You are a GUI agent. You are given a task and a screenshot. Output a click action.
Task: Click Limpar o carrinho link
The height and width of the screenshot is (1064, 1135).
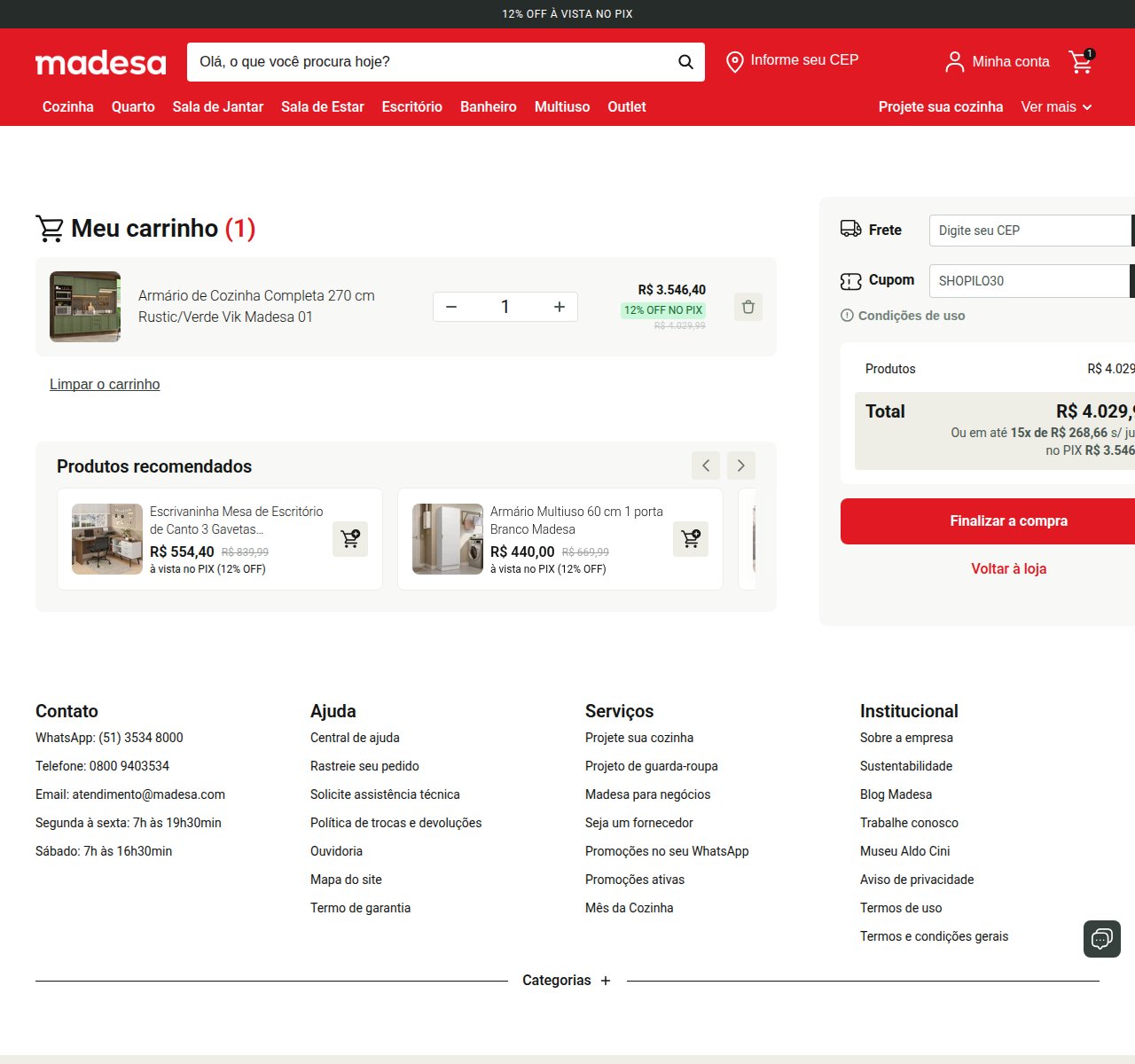click(105, 385)
